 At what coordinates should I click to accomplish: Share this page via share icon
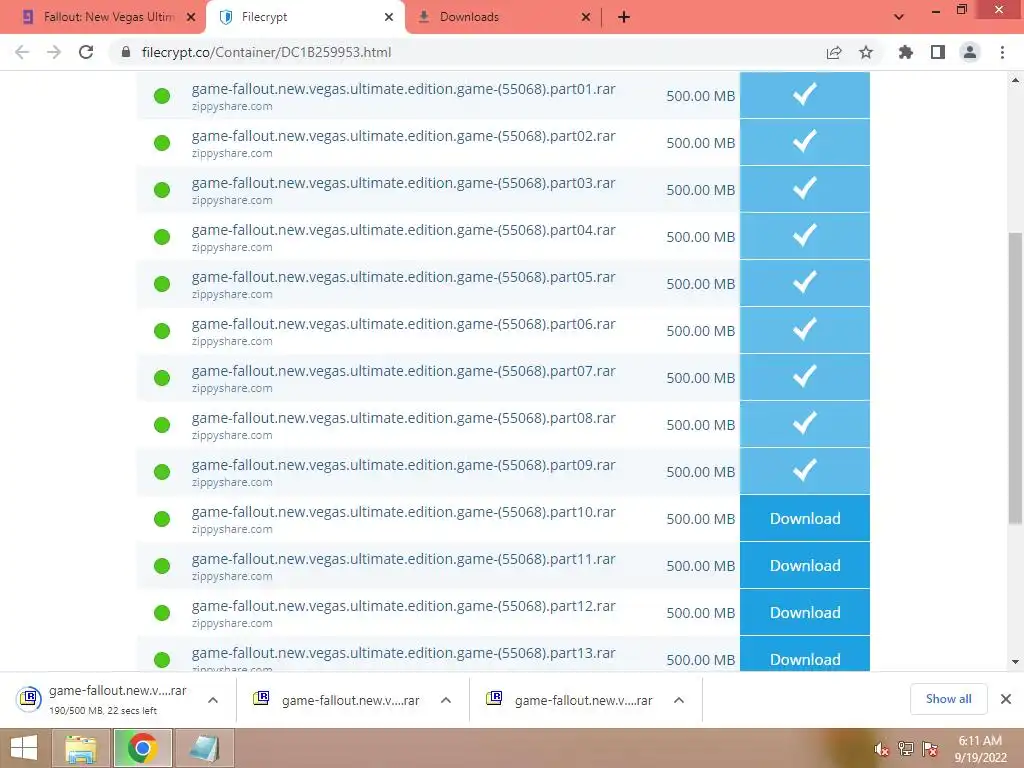834,52
